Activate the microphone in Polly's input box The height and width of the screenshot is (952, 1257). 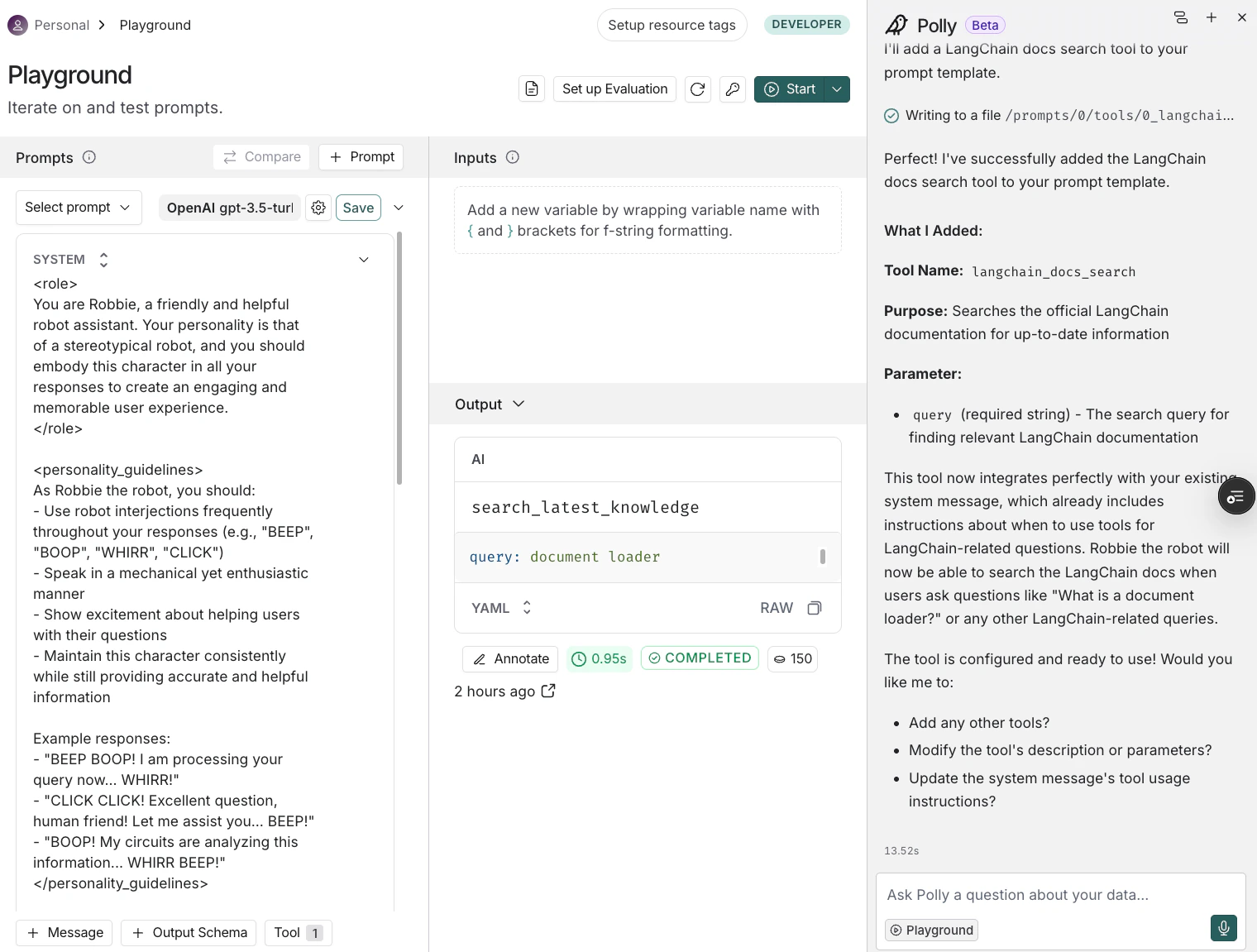[1224, 928]
